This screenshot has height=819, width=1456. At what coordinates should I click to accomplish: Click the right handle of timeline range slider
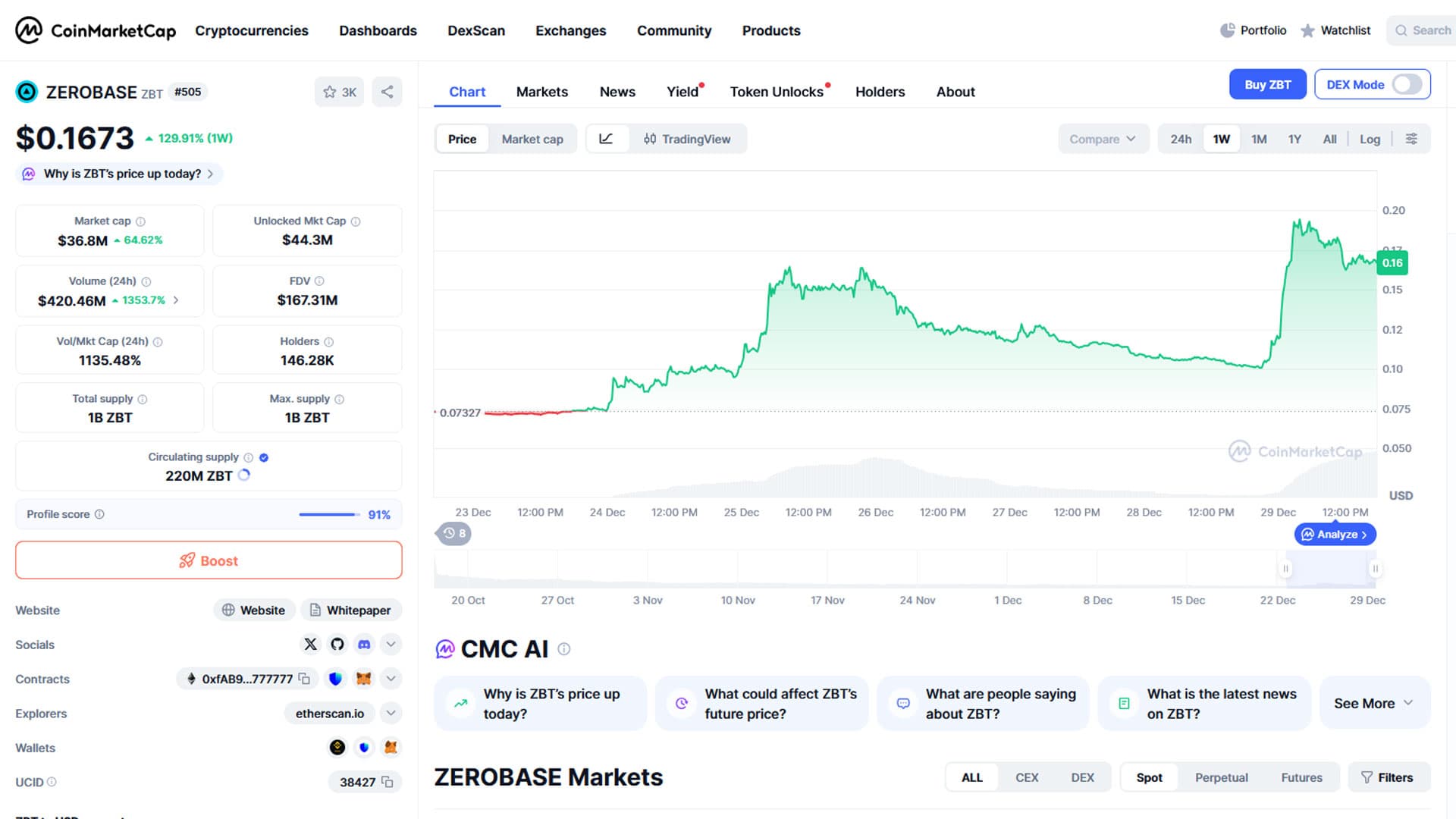pos(1375,568)
